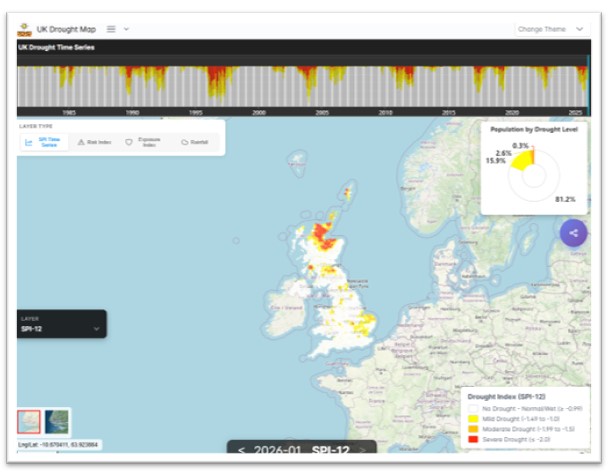Click the Severe Drought red legend swatch
The image size is (611, 476).
point(473,440)
